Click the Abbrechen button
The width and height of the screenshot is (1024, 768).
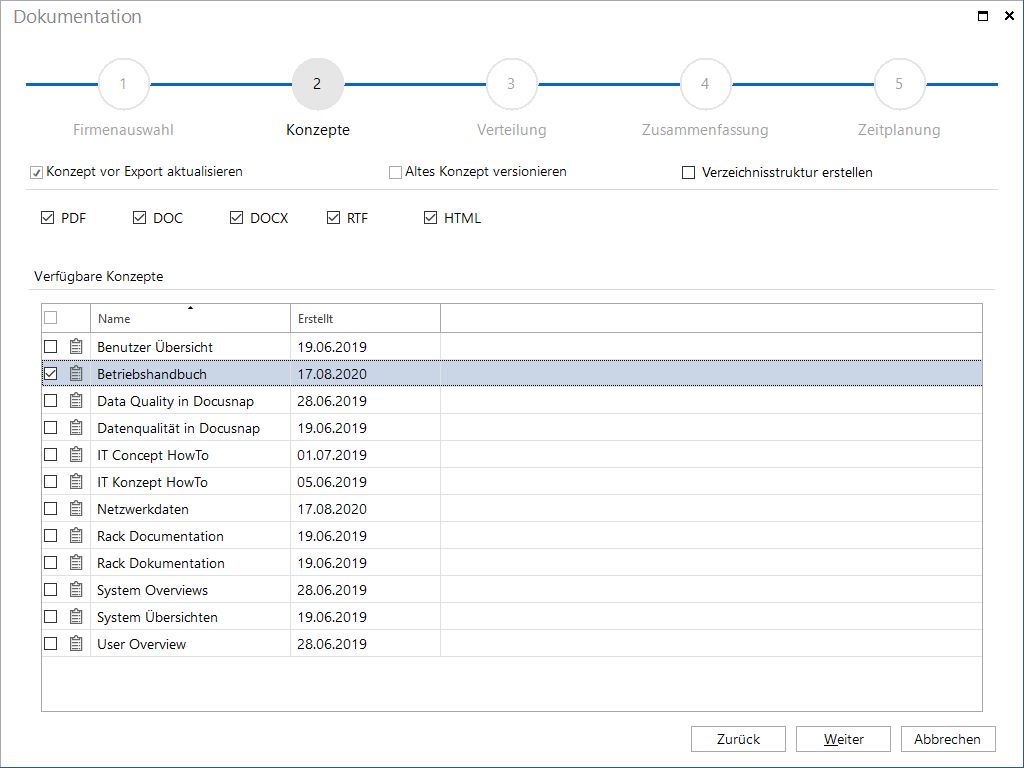[x=948, y=739]
